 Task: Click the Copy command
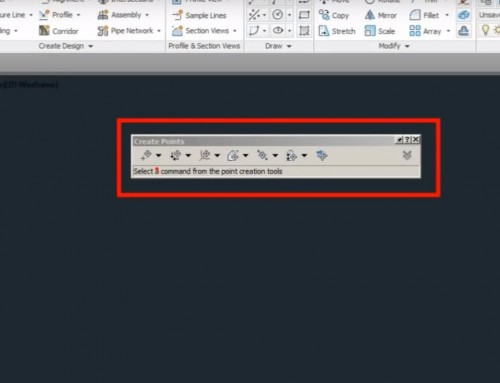[334, 15]
